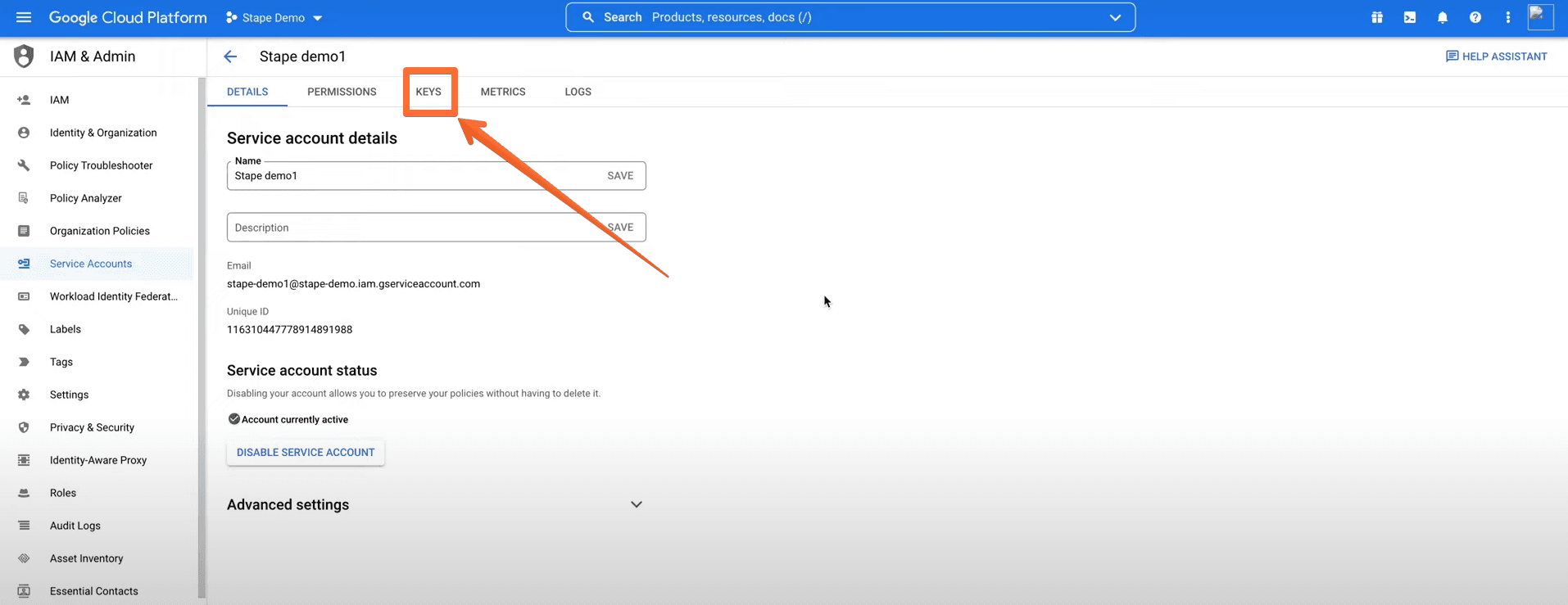
Task: Open Audit Logs in sidebar
Action: click(75, 526)
